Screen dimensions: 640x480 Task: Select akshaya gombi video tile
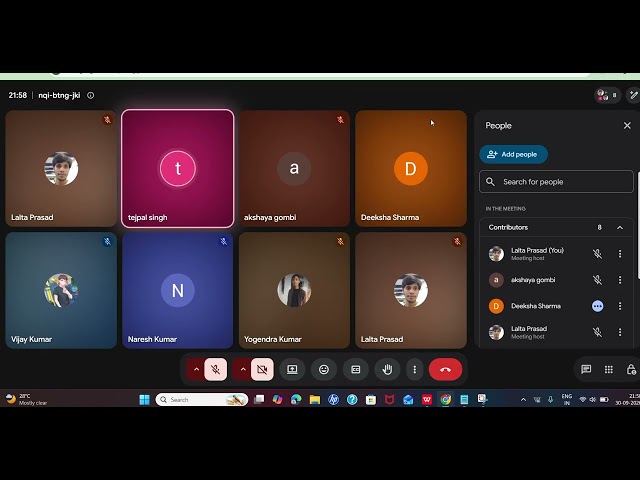294,168
